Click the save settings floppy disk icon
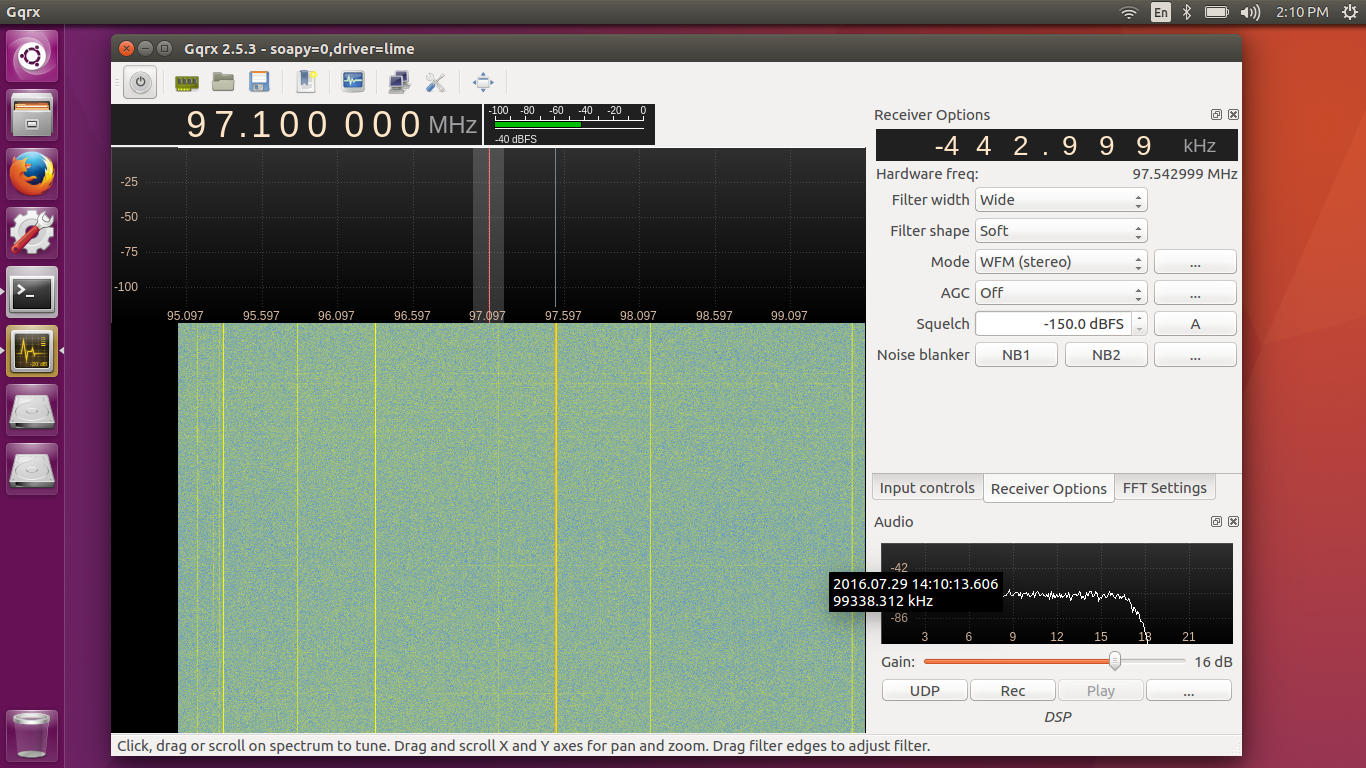 point(259,82)
